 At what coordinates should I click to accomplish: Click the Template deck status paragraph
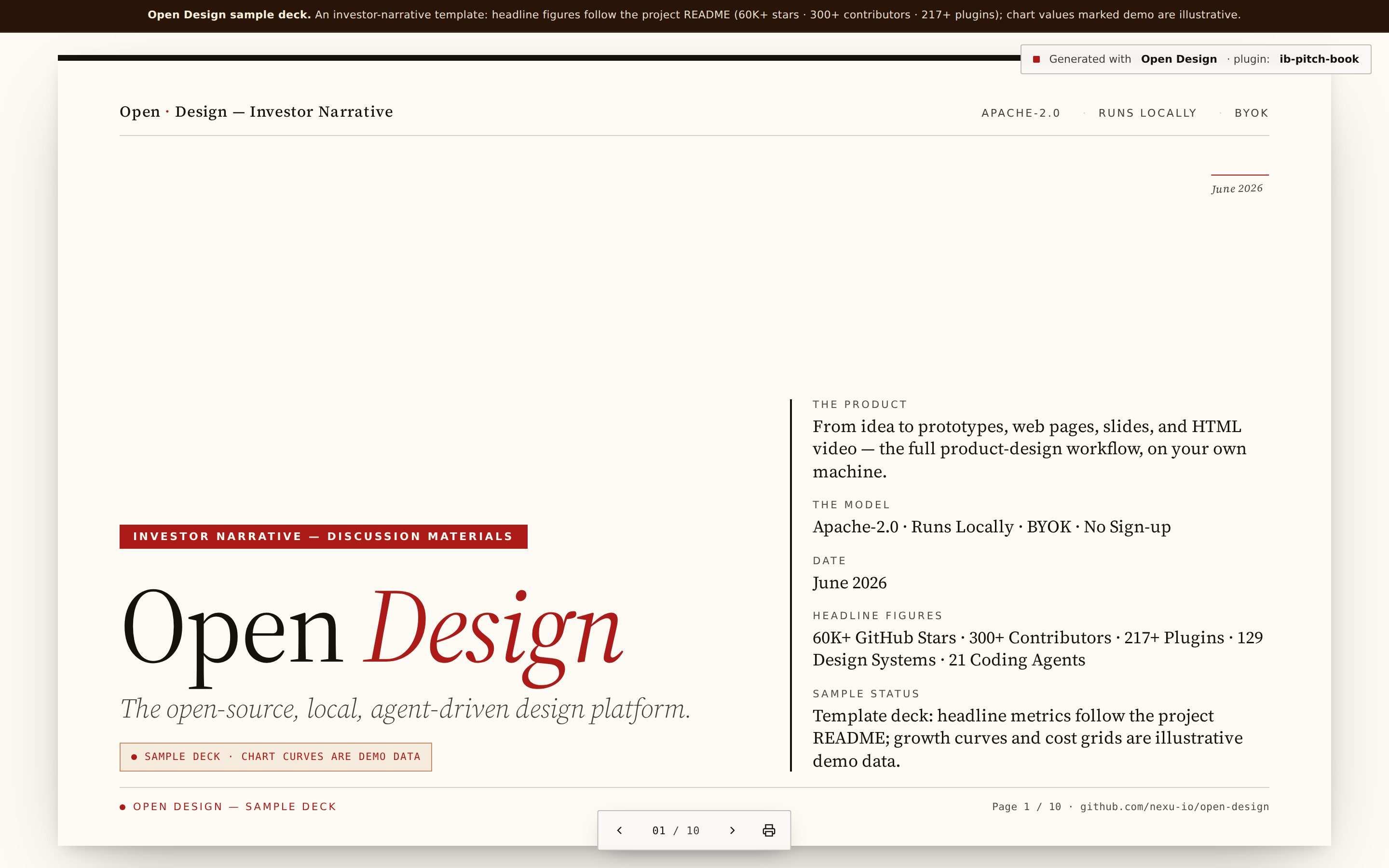(x=1027, y=738)
